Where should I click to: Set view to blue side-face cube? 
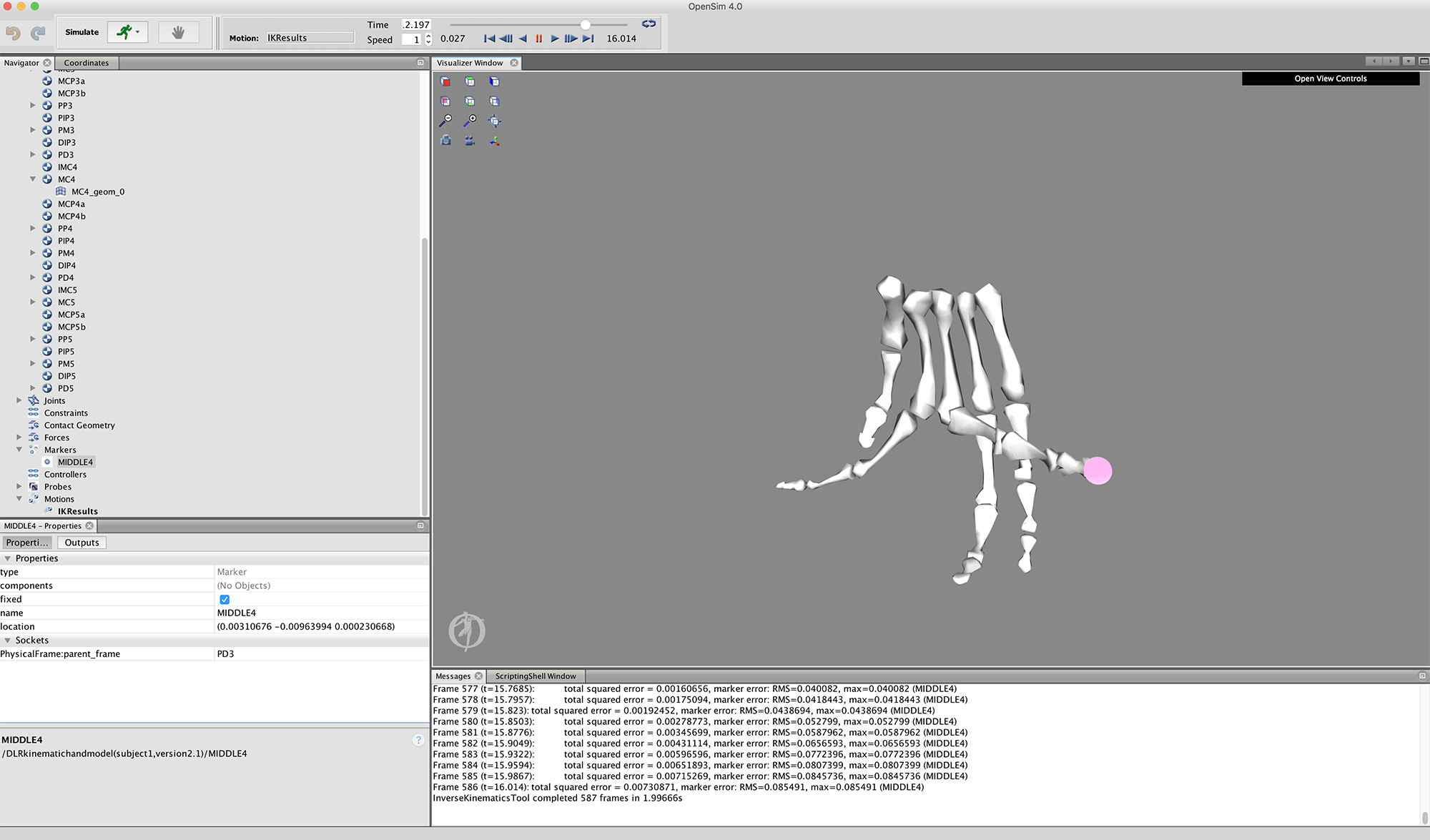494,81
